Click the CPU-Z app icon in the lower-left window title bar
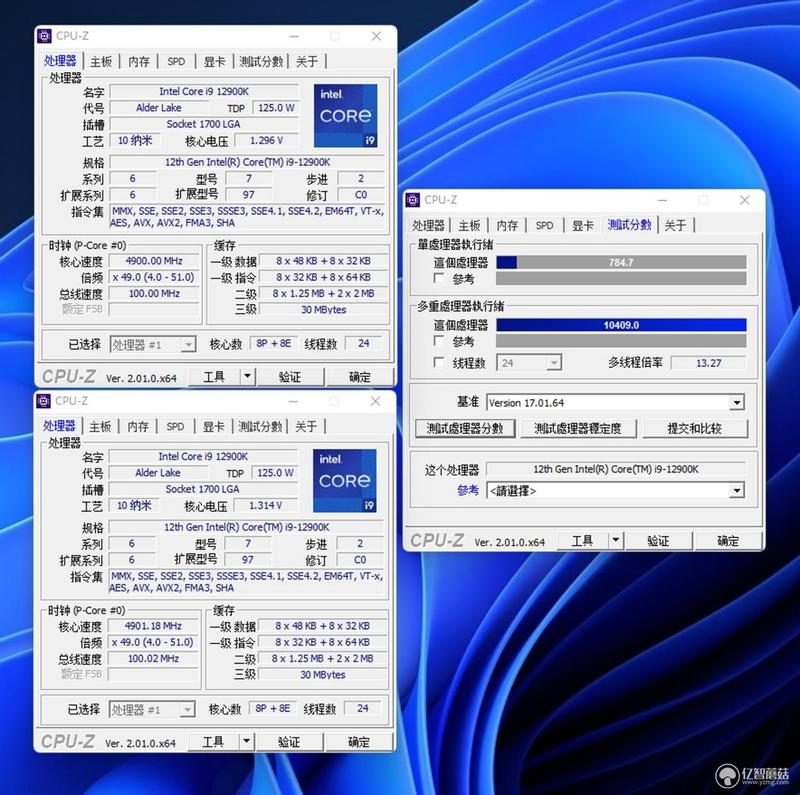800x795 pixels. coord(43,401)
